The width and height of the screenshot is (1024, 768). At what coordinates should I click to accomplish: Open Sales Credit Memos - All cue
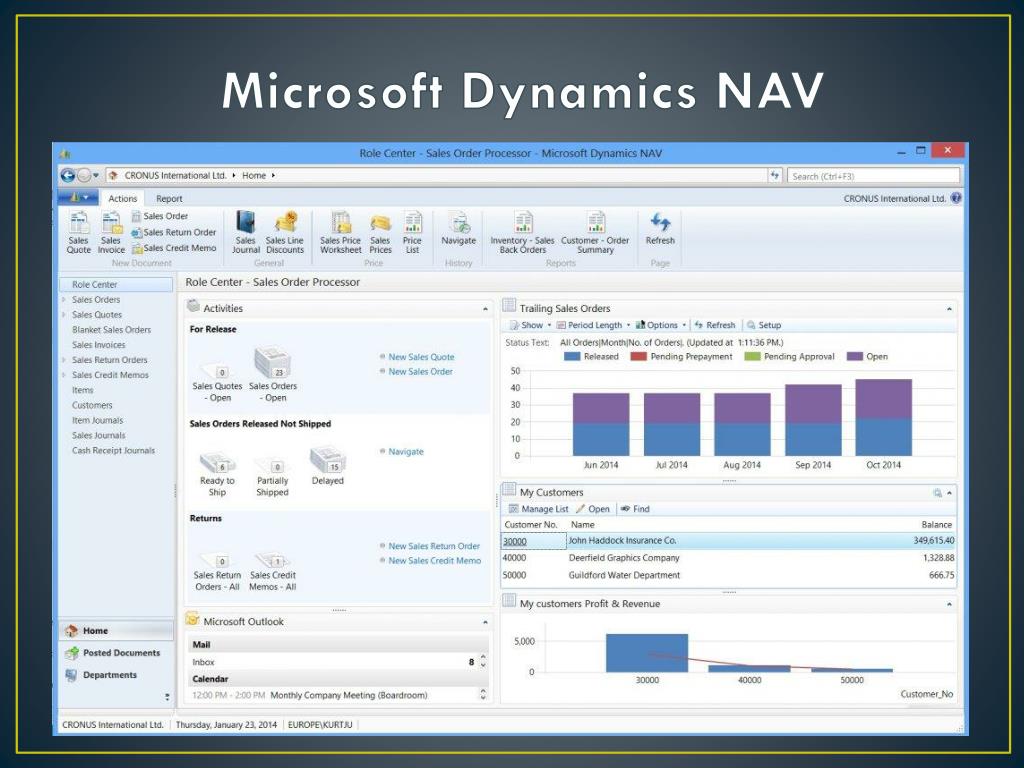coord(272,573)
